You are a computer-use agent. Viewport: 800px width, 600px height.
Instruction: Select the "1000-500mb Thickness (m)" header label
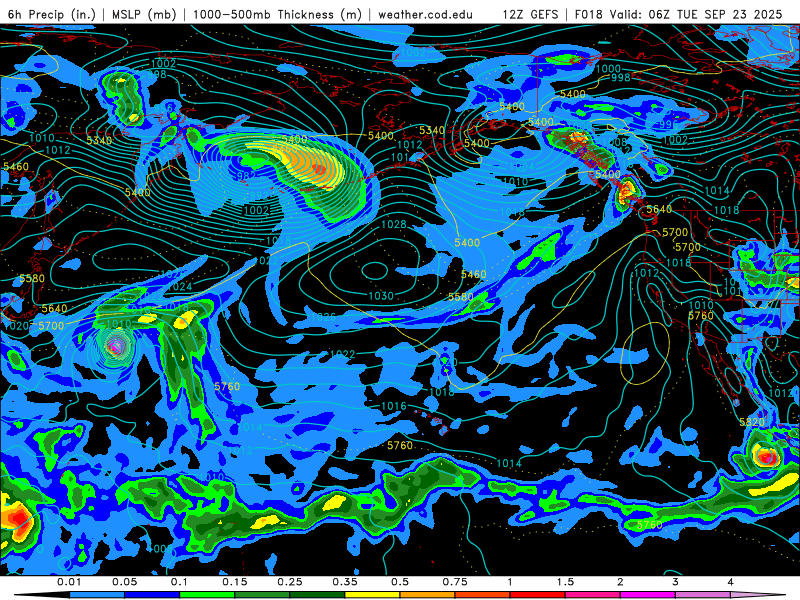tap(277, 14)
